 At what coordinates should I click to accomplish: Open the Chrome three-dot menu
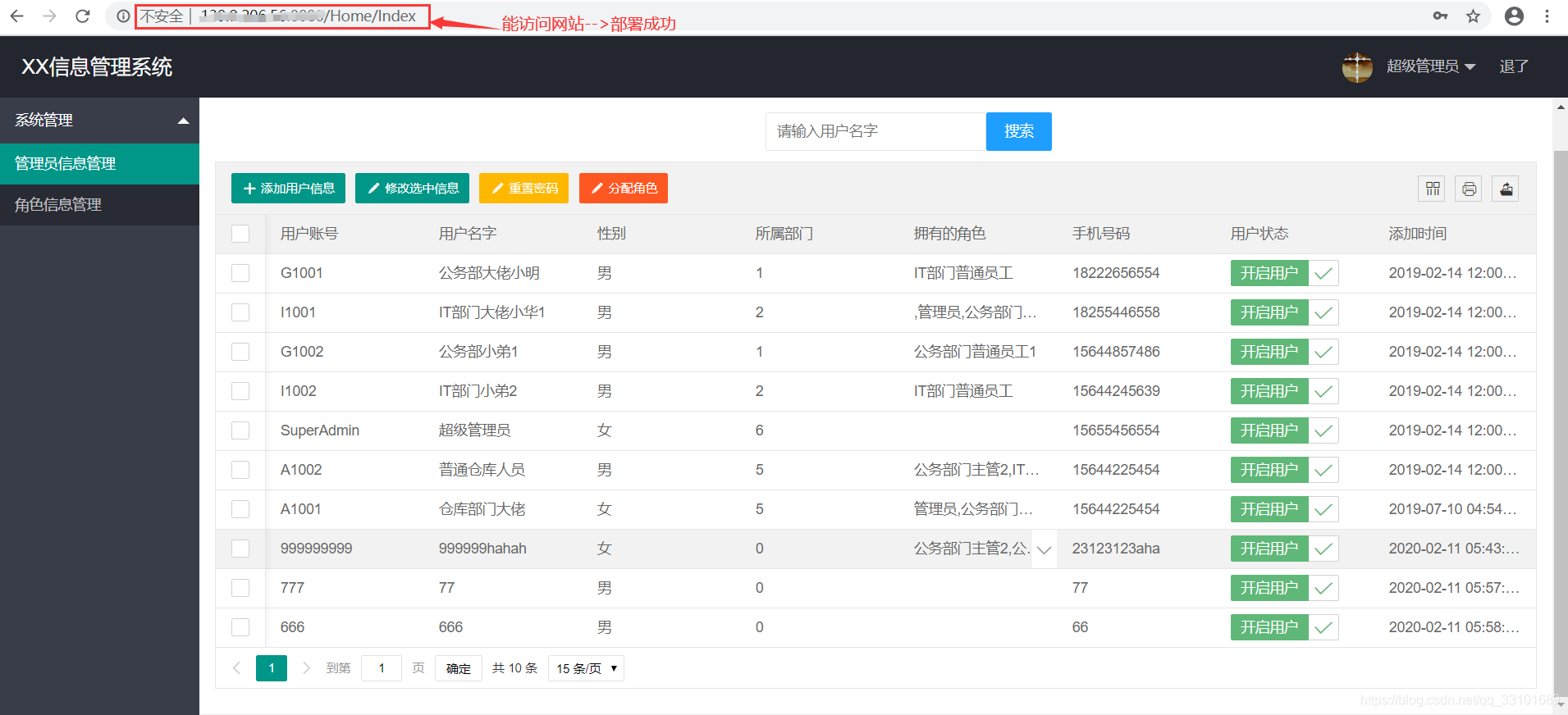pyautogui.click(x=1547, y=16)
